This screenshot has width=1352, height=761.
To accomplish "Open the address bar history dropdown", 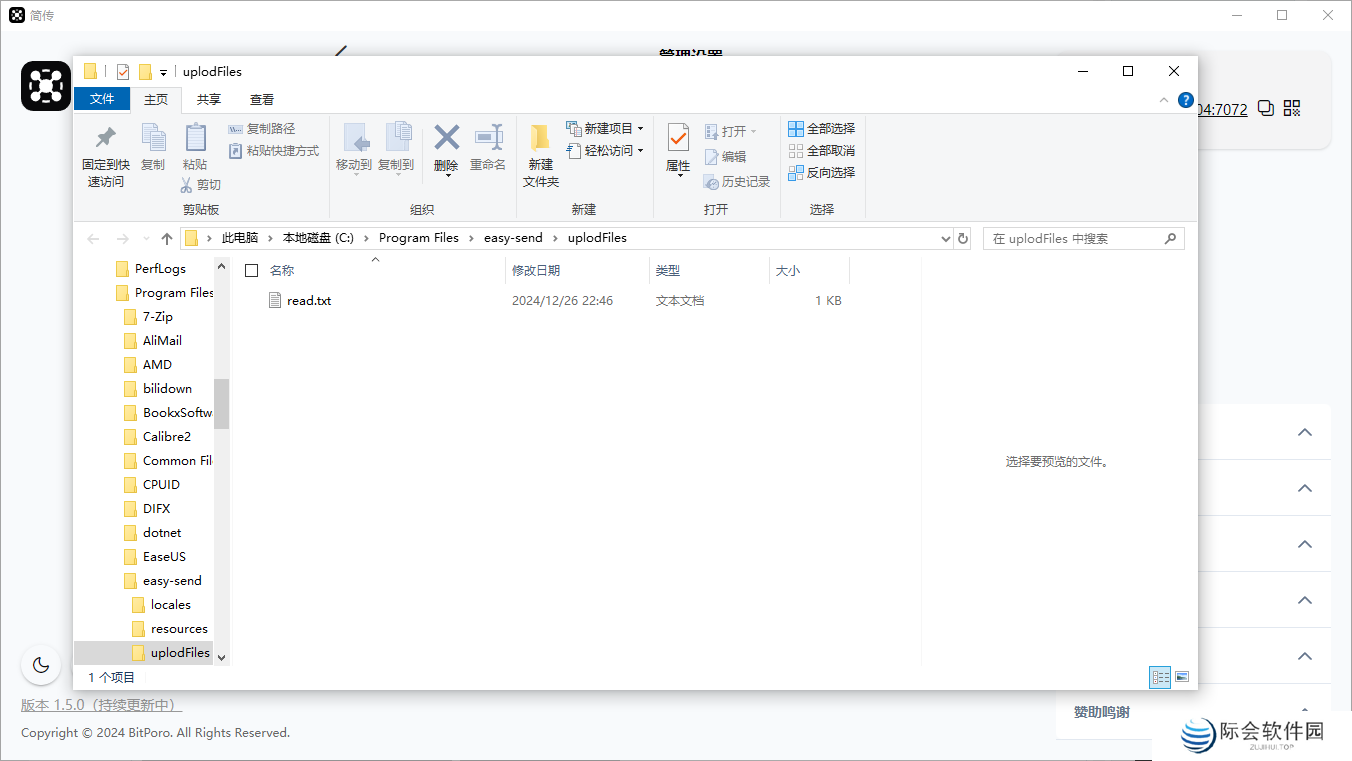I will click(946, 239).
